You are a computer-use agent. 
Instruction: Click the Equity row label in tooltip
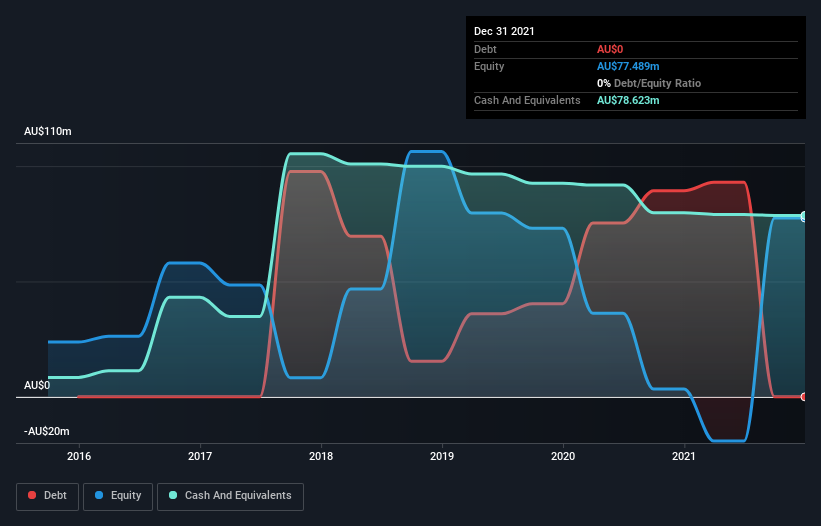tap(489, 66)
